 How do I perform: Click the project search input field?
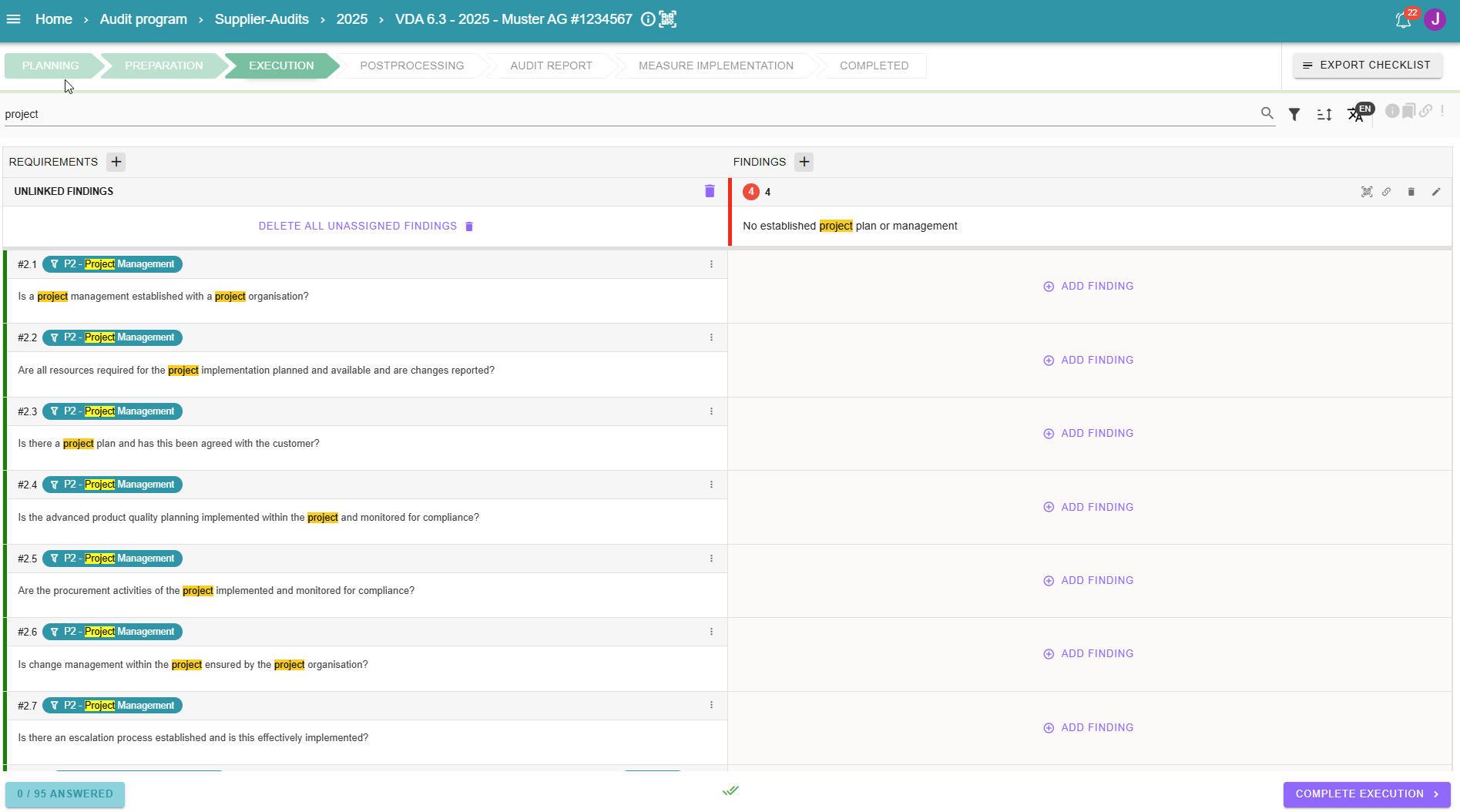point(616,114)
